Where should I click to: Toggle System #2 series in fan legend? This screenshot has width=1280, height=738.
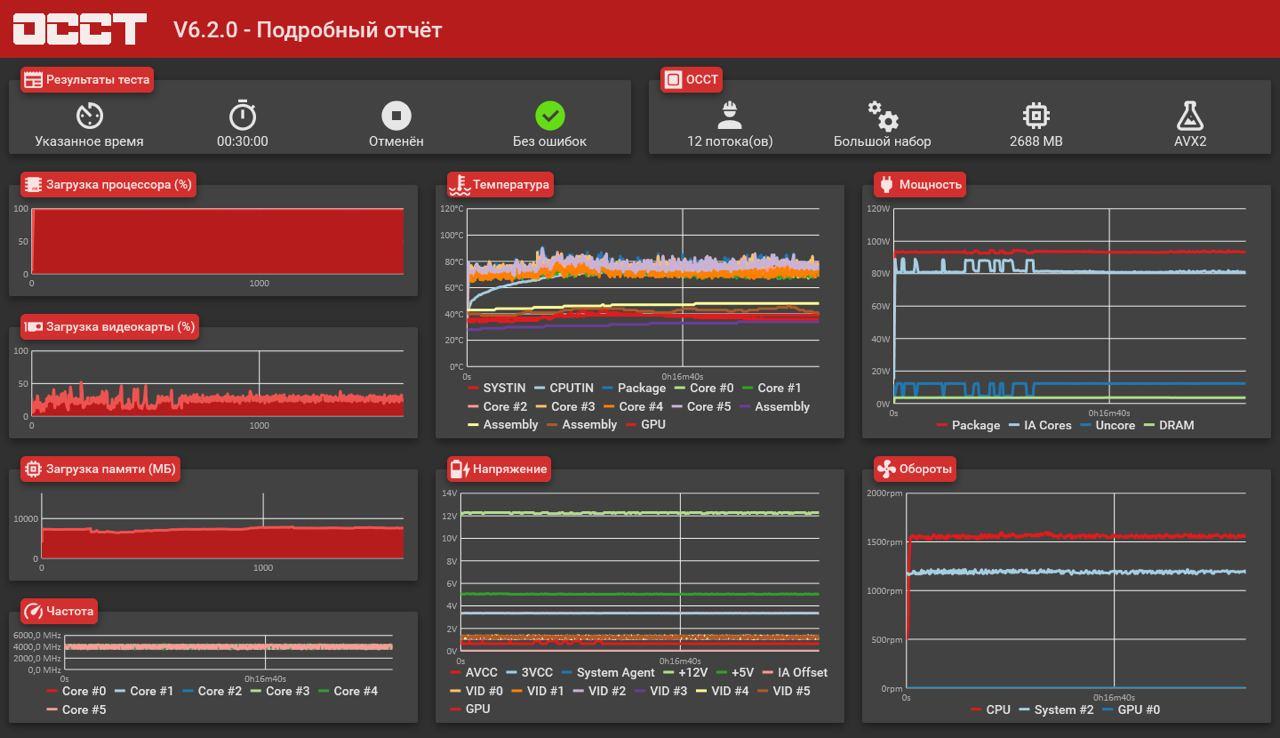click(1056, 710)
